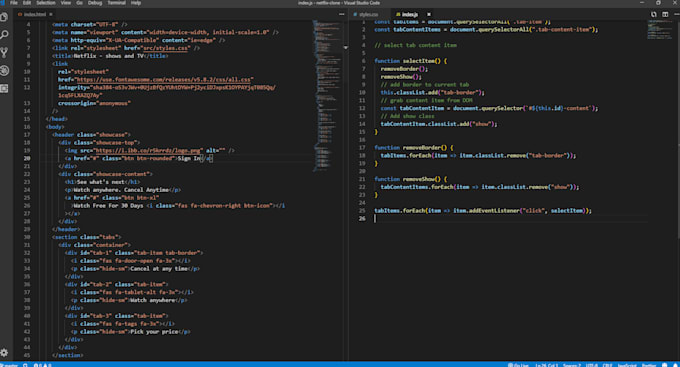
Task: Open the Source Control view
Action: (4, 53)
